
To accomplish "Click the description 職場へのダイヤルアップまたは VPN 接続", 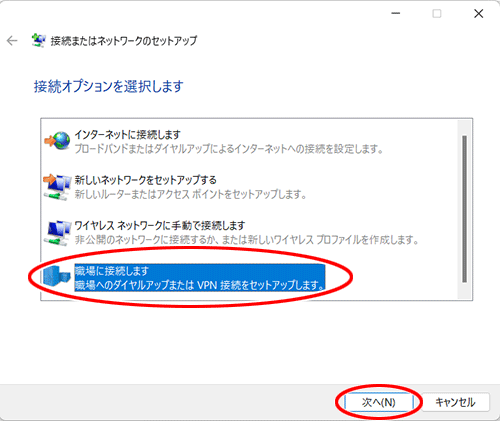I will click(x=200, y=285).
